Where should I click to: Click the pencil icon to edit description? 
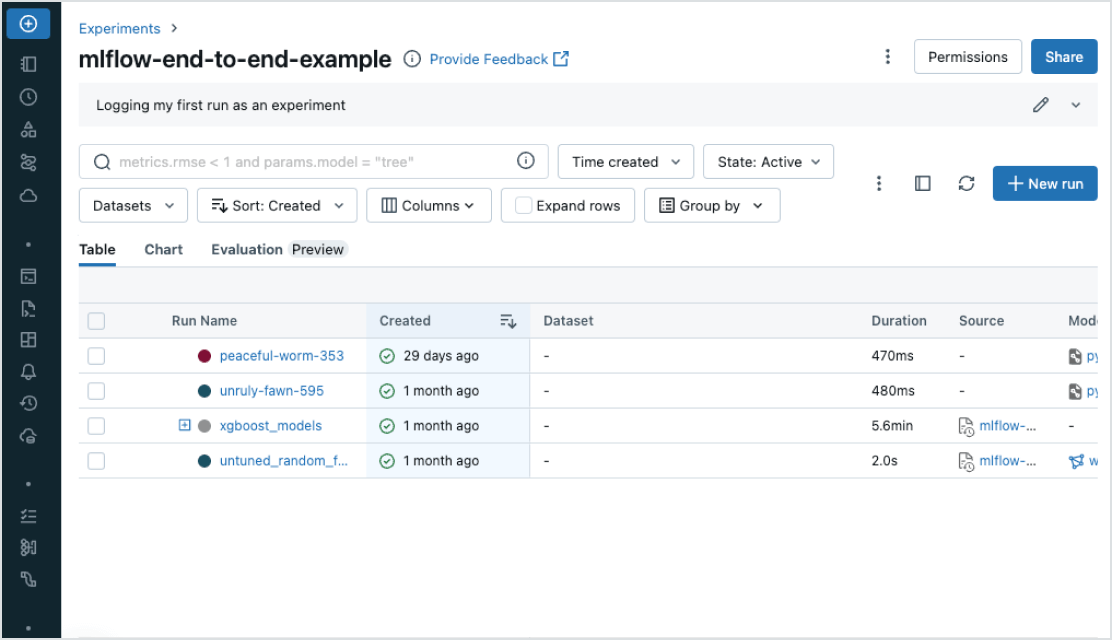pyautogui.click(x=1041, y=105)
